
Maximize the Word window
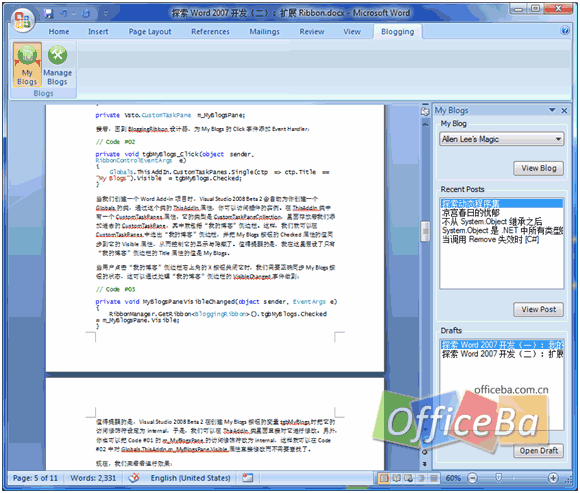click(x=535, y=9)
